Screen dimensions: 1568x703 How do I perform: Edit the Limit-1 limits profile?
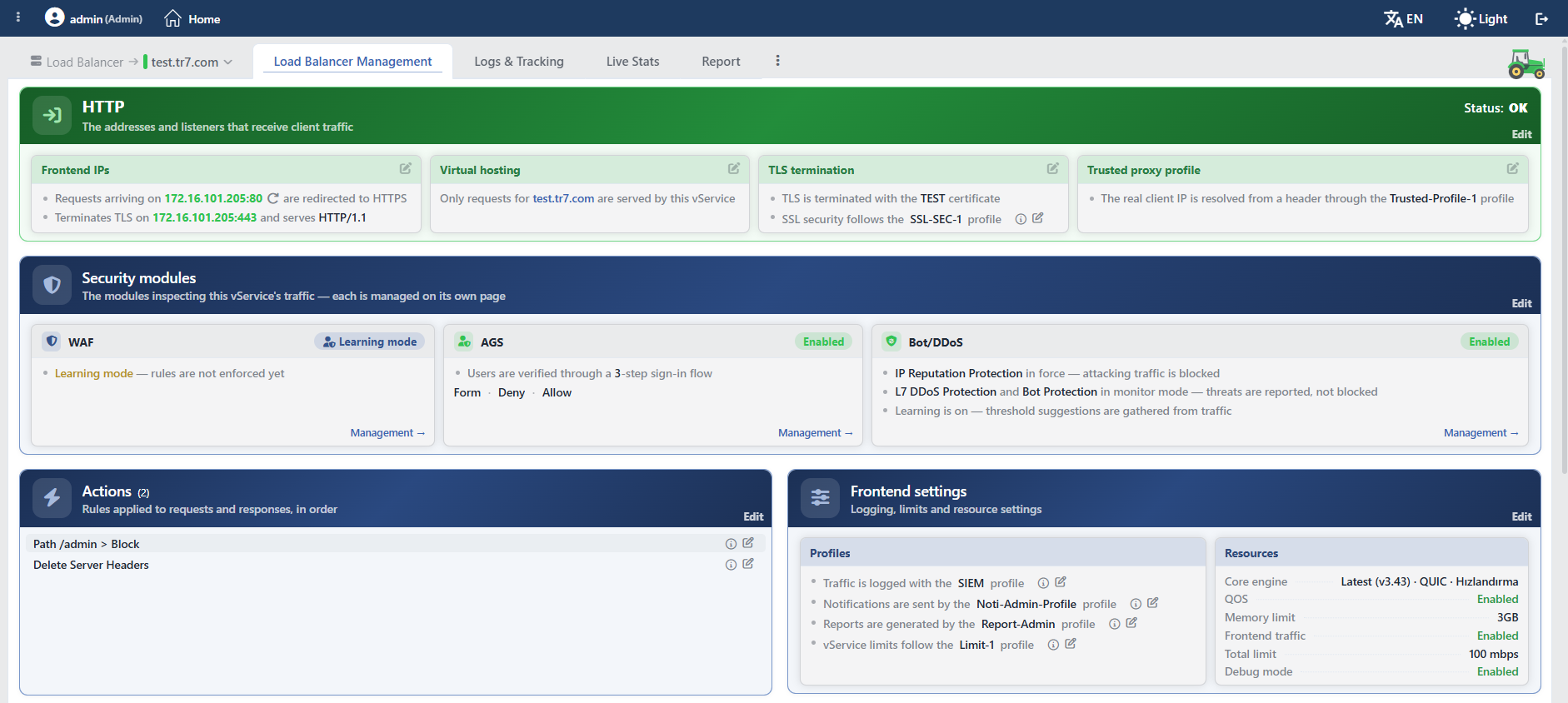point(1071,644)
